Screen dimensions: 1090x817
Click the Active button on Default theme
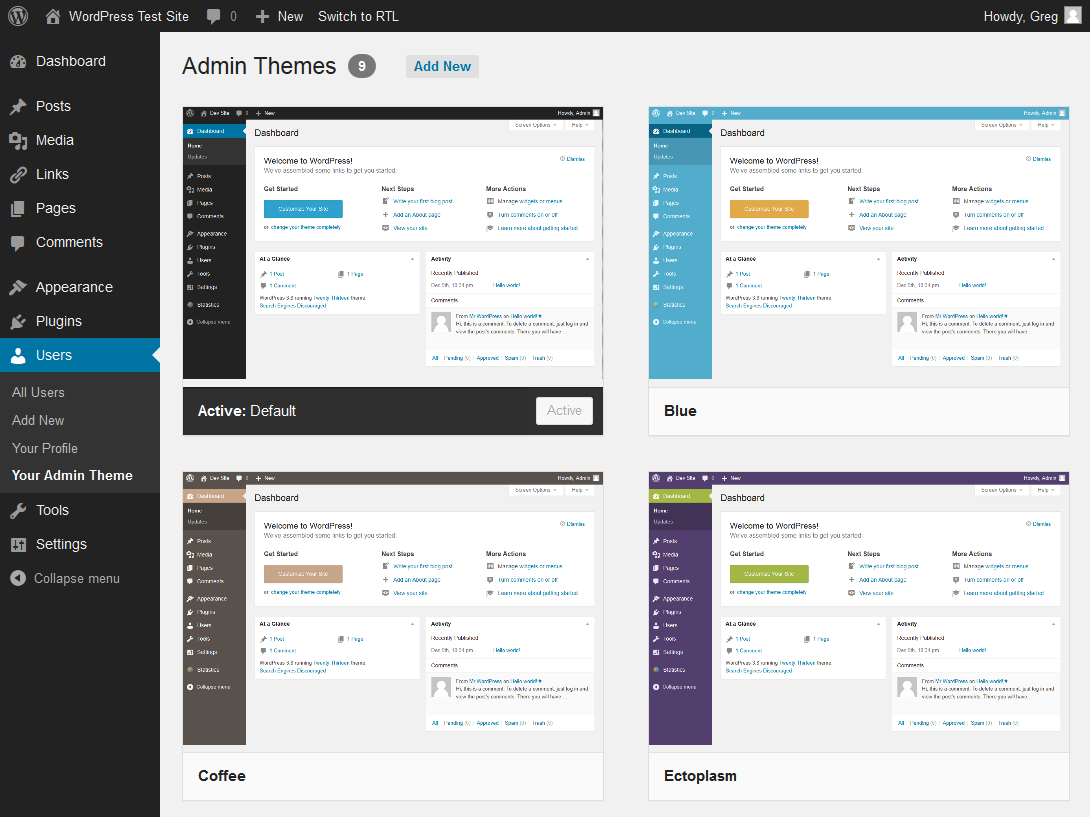(564, 411)
